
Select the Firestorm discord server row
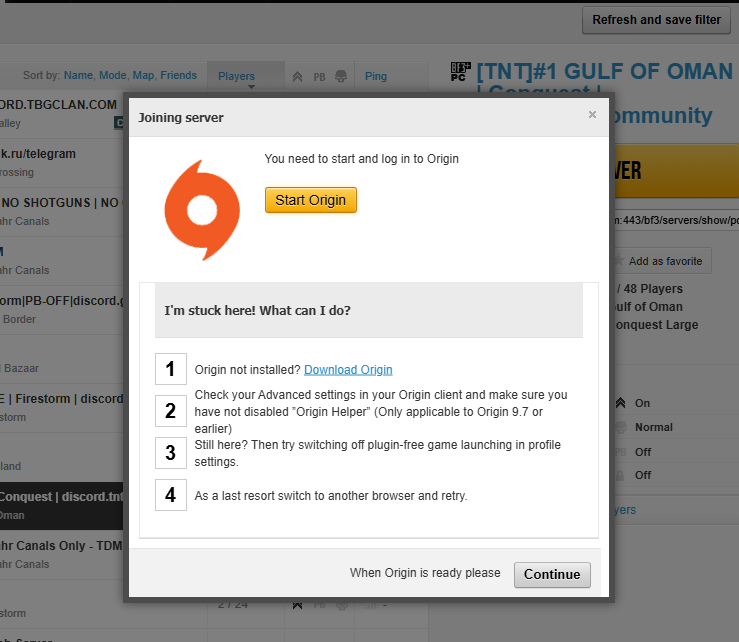coord(62,408)
